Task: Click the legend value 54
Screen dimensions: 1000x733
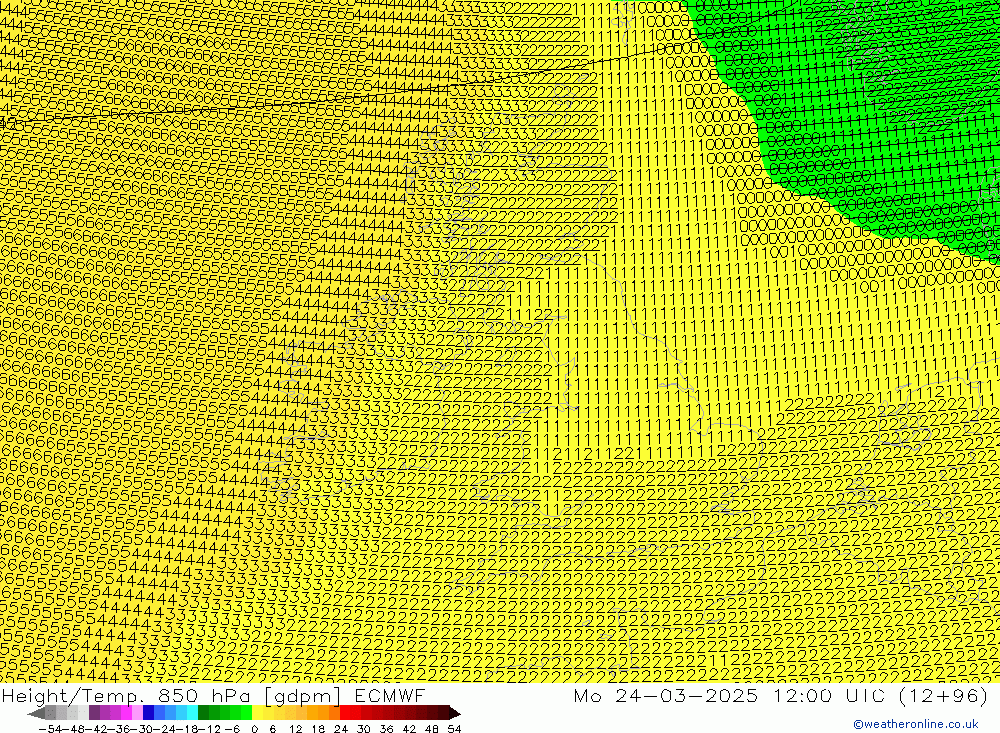Action: point(454,729)
